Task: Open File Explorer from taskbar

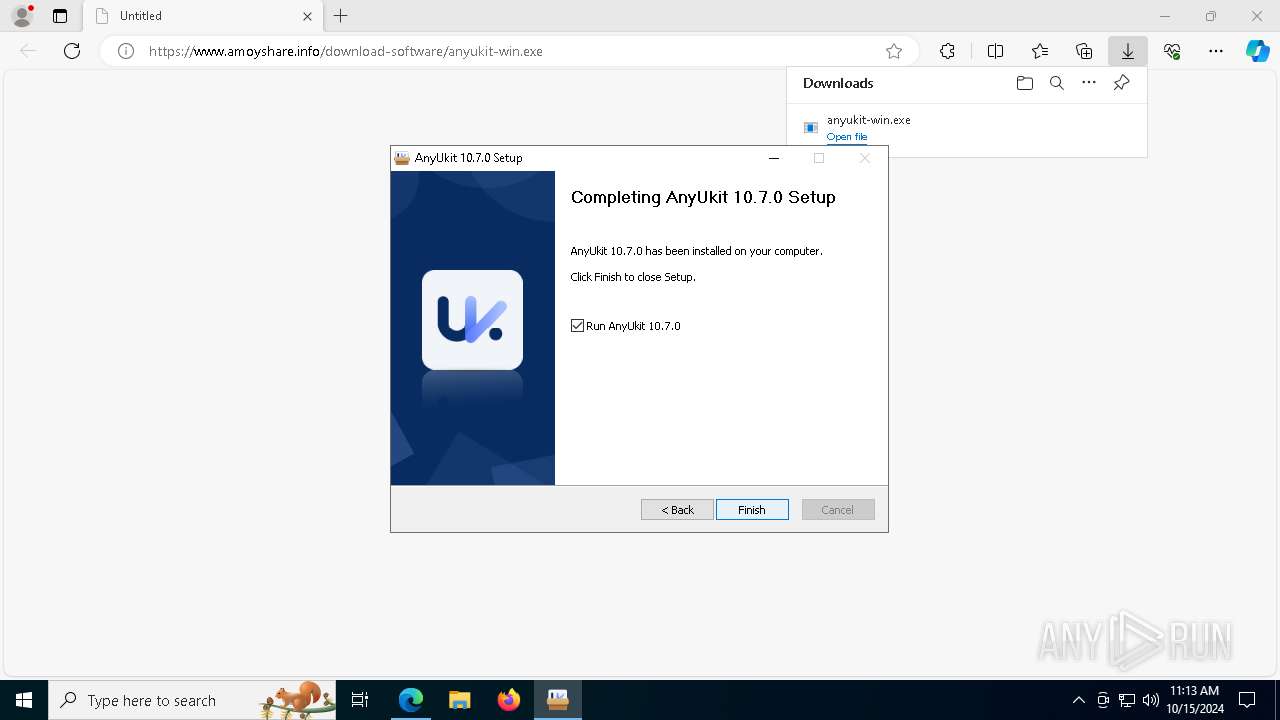Action: [x=459, y=700]
